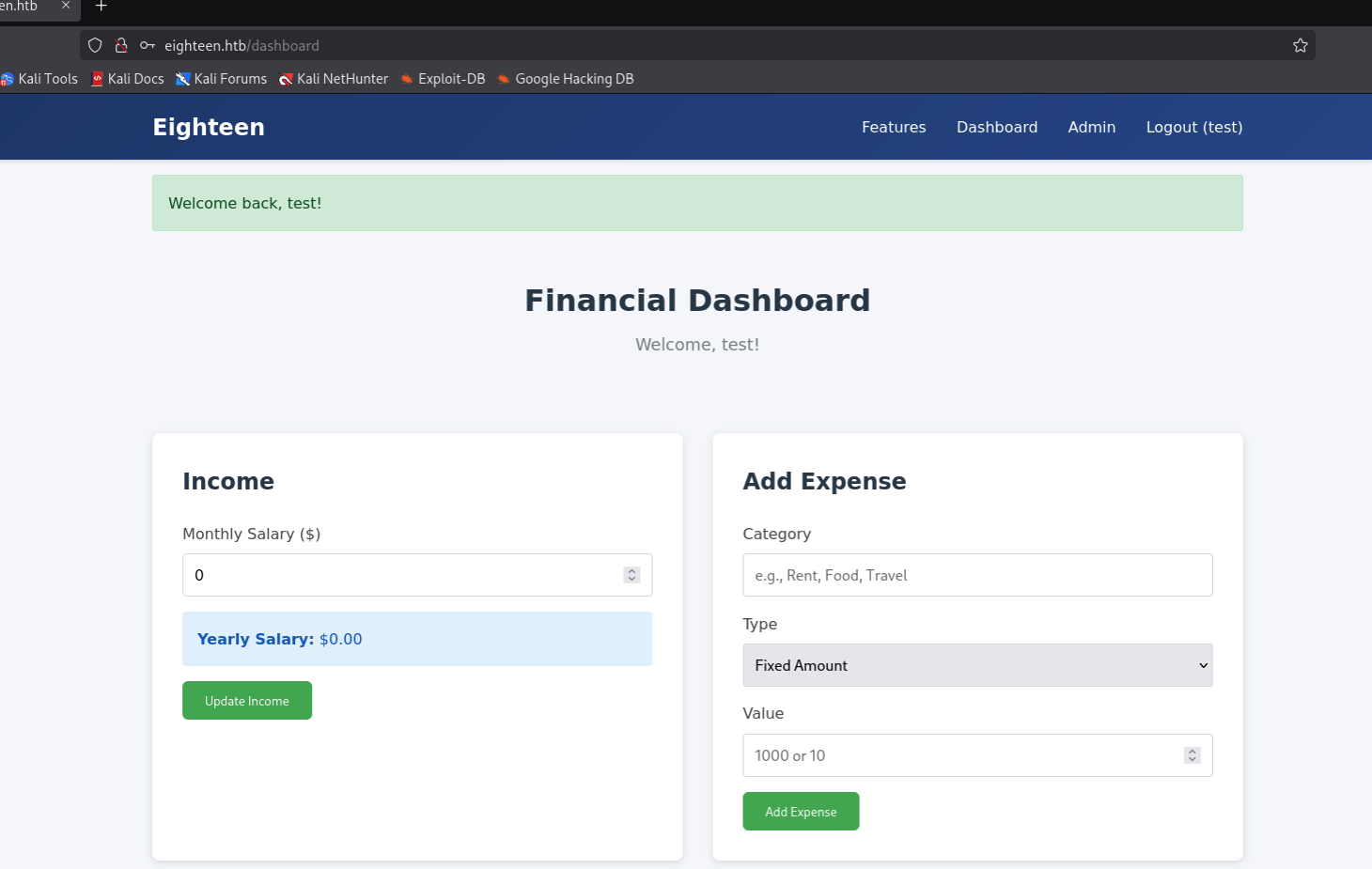Expand the Type dropdown showing Fixed Amount
Image resolution: width=1372 pixels, height=869 pixels.
click(x=977, y=665)
